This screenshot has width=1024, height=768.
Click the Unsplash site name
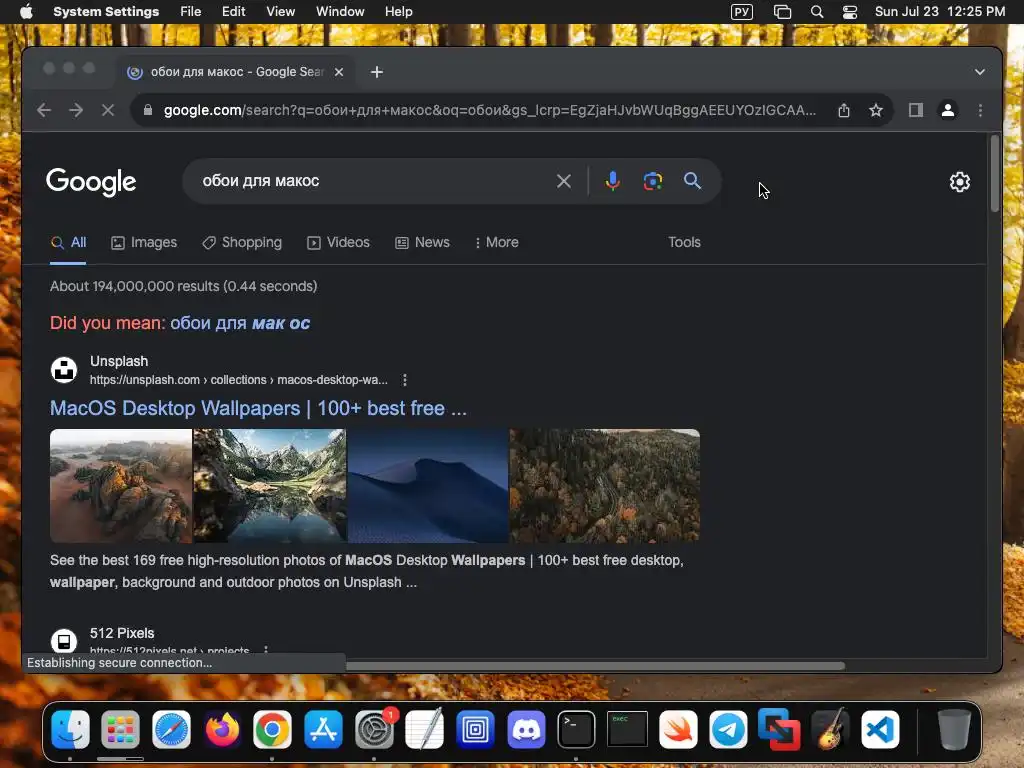119,361
